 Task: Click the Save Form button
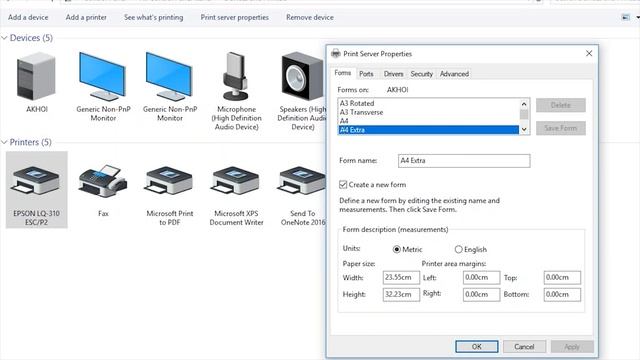(561, 128)
